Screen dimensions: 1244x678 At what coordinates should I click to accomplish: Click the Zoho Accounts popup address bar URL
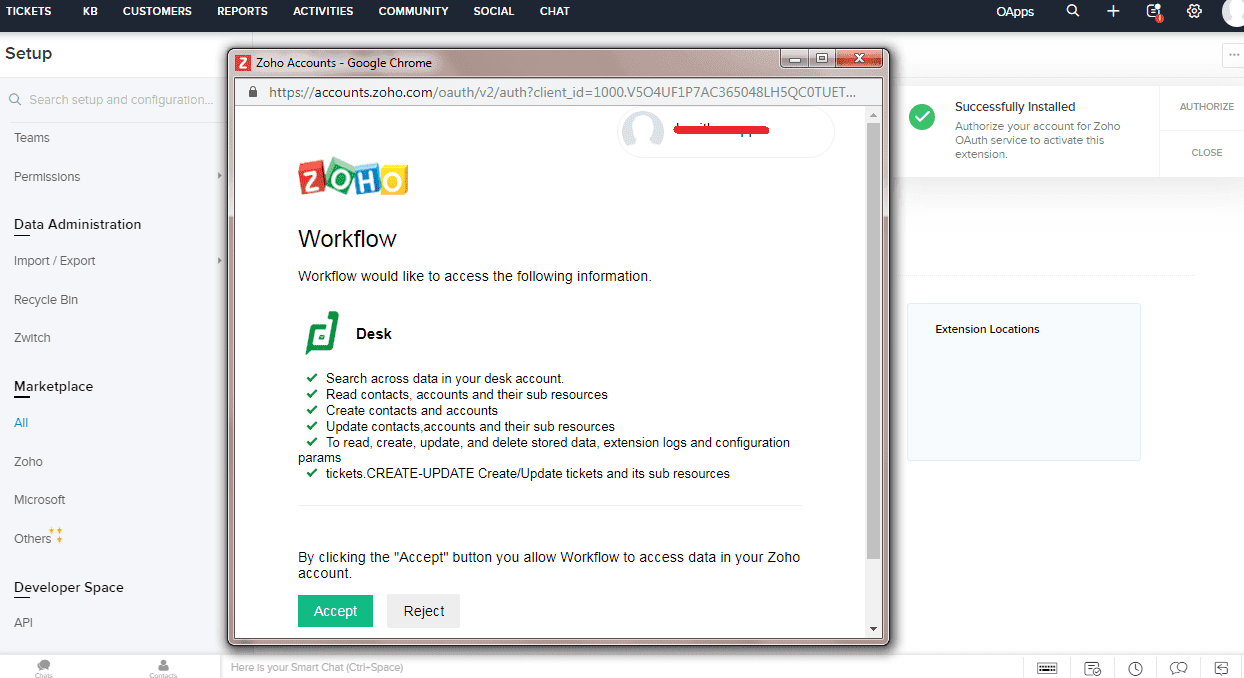(x=562, y=92)
